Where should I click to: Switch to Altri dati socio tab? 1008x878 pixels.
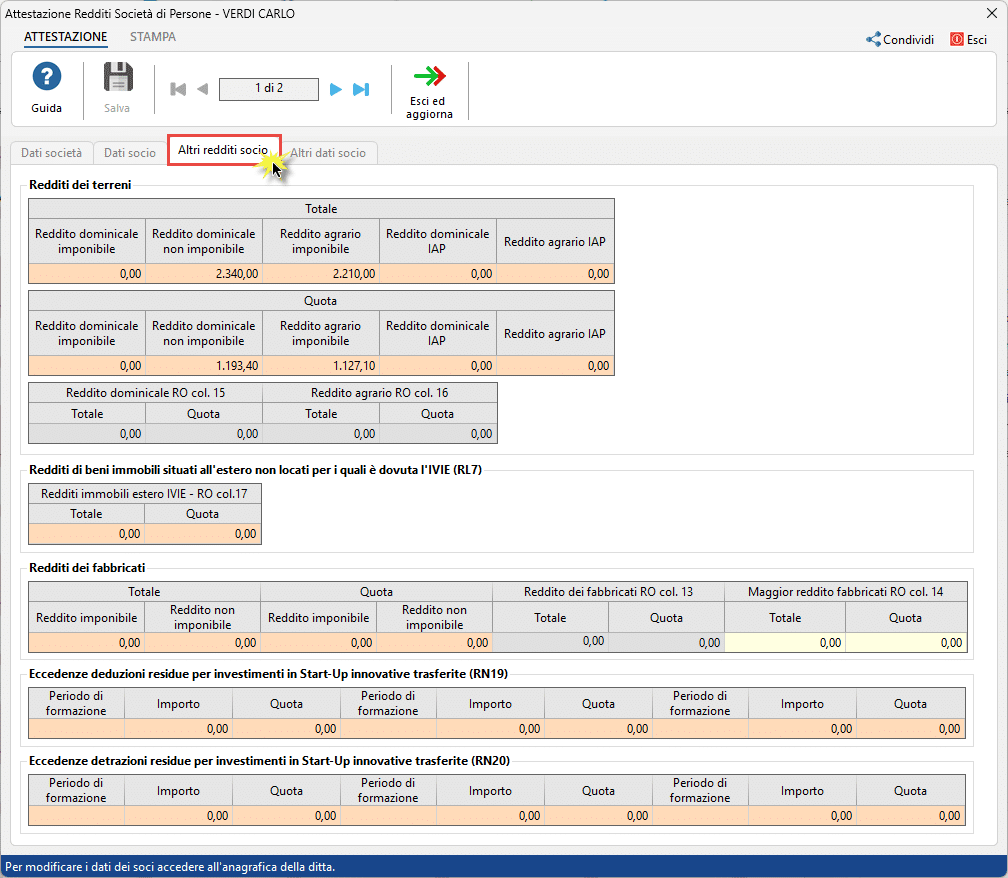pos(328,153)
